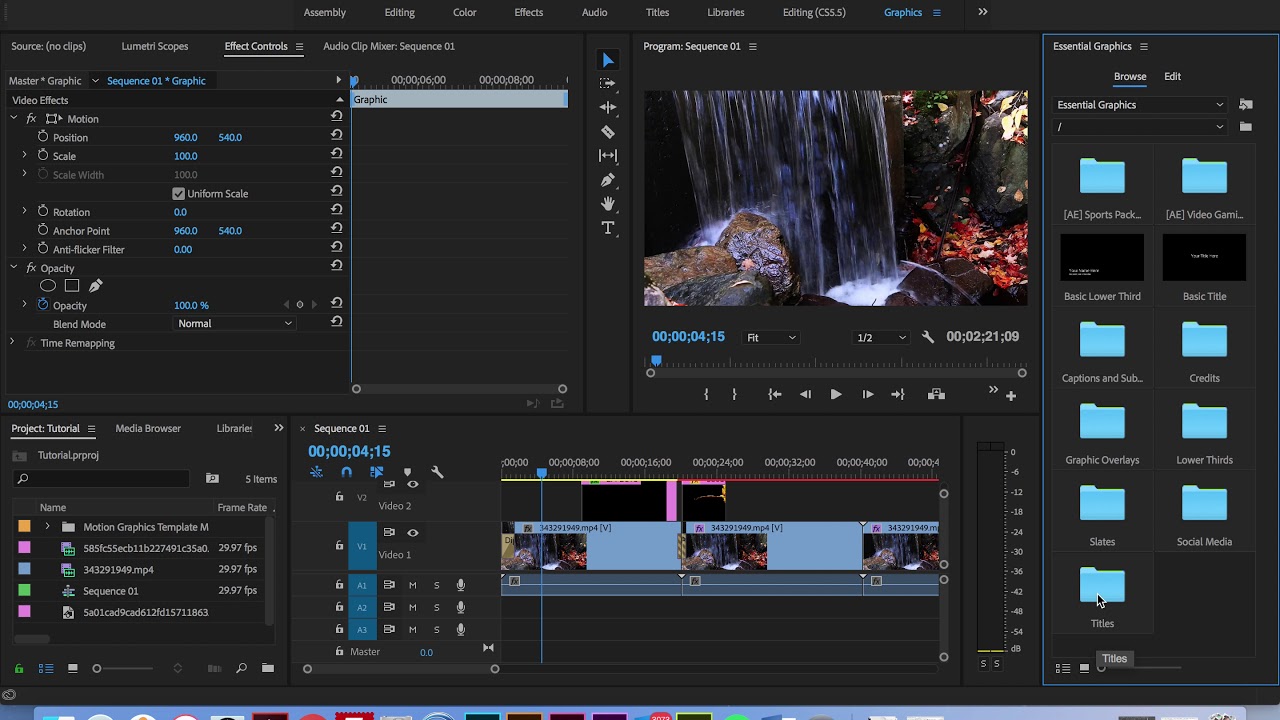Open the Fit zoom level dropdown
The image size is (1280, 720).
pyautogui.click(x=771, y=338)
